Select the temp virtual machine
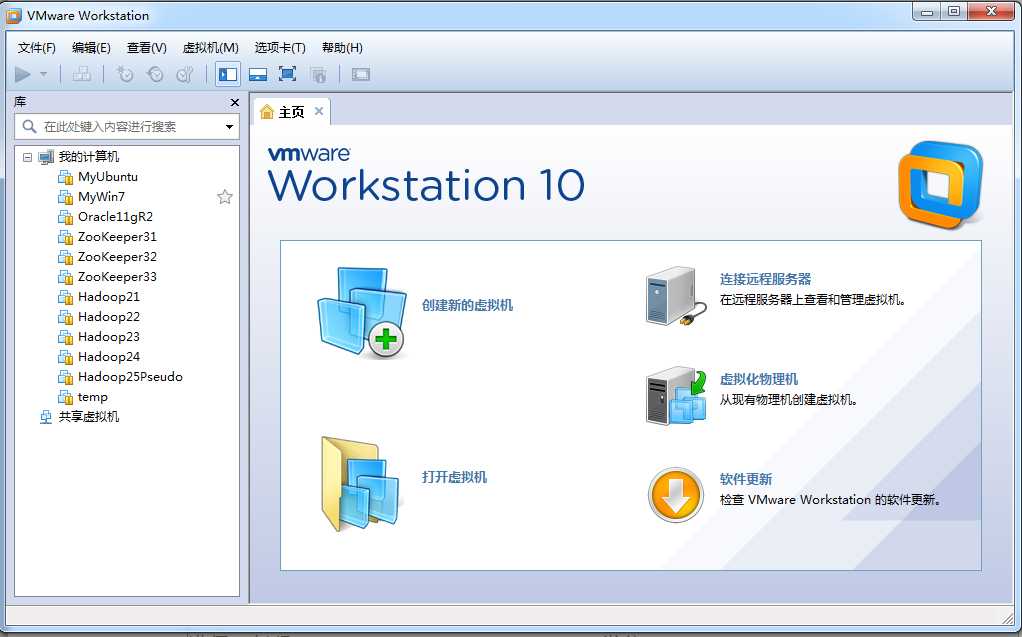1022x637 pixels. click(x=93, y=397)
